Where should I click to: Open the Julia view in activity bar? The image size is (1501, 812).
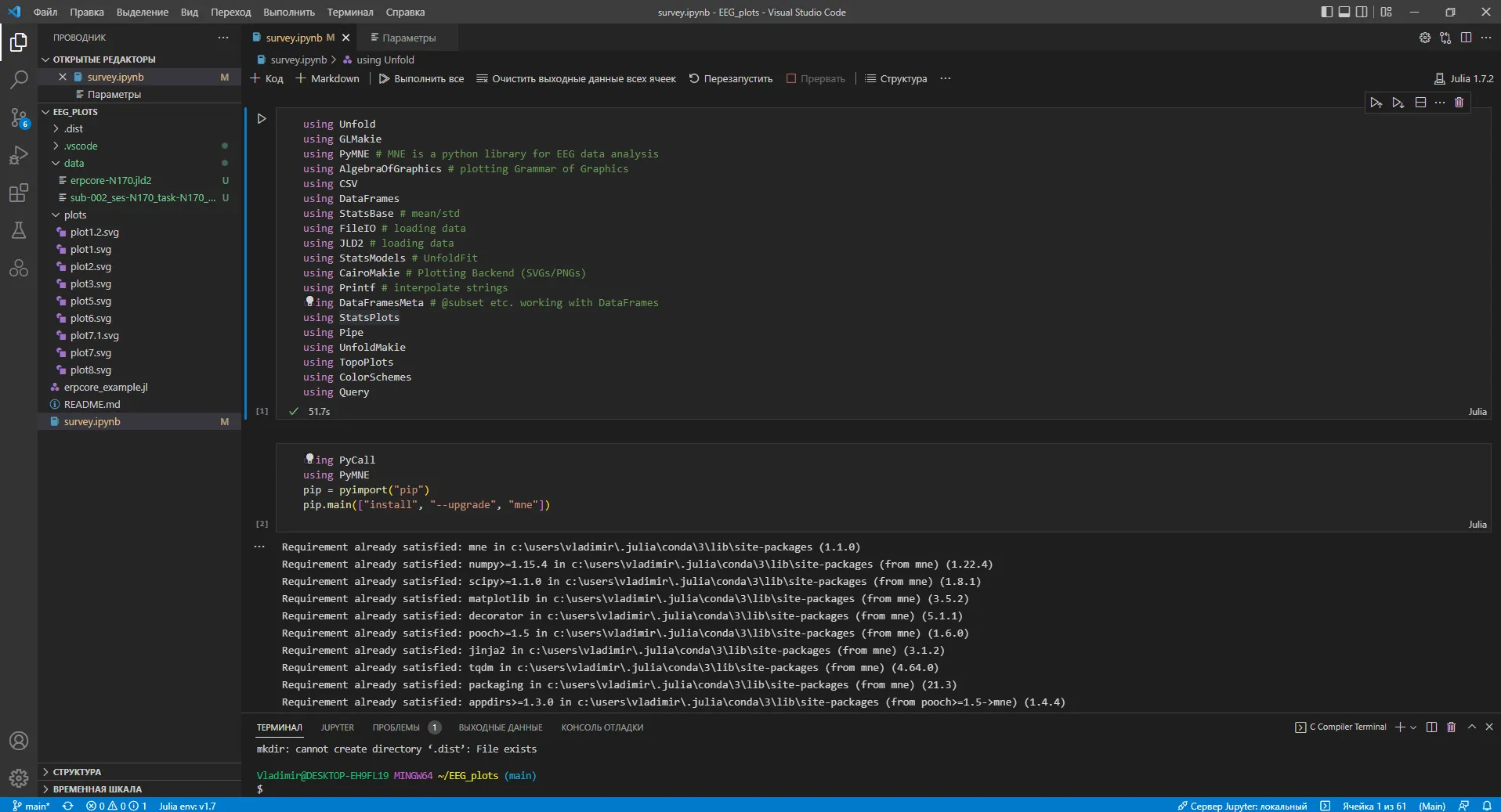click(x=19, y=268)
